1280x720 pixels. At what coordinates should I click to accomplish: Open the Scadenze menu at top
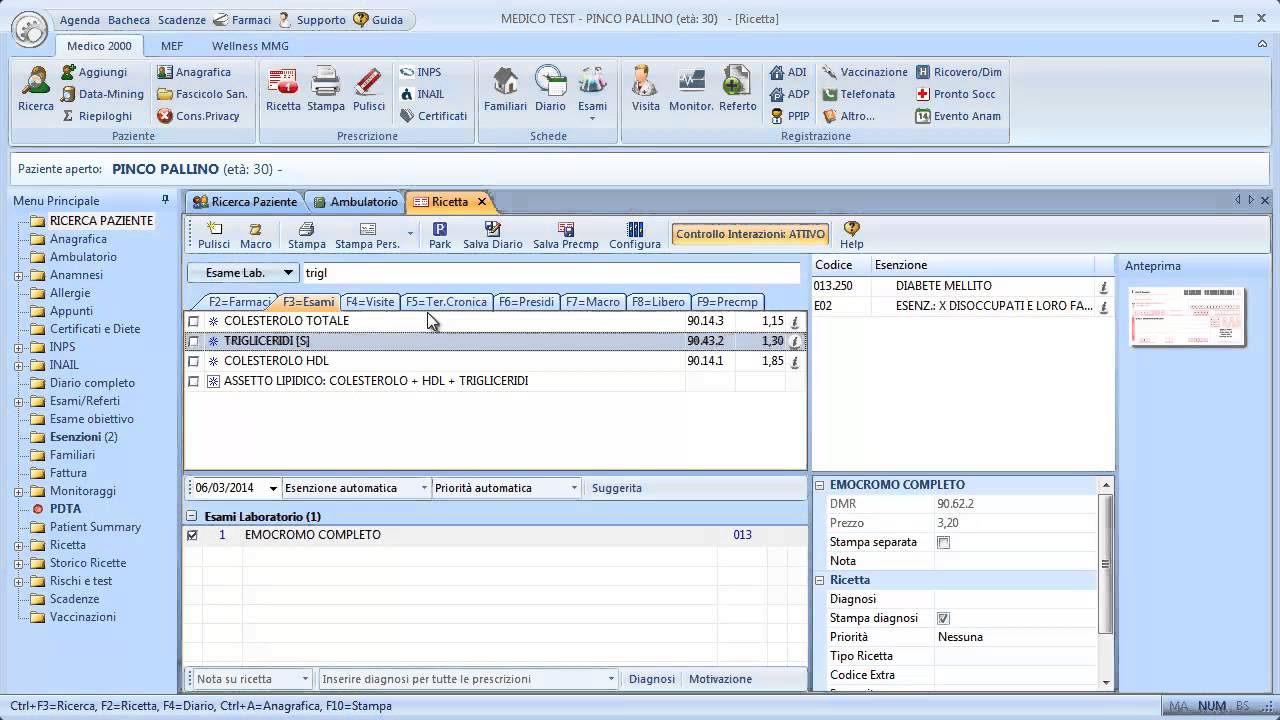pos(181,20)
